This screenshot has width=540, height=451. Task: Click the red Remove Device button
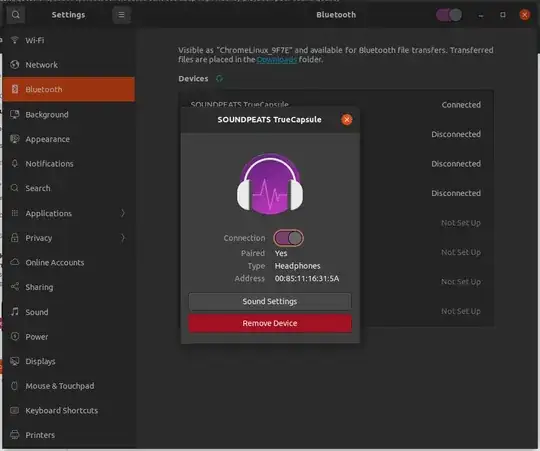pos(270,323)
